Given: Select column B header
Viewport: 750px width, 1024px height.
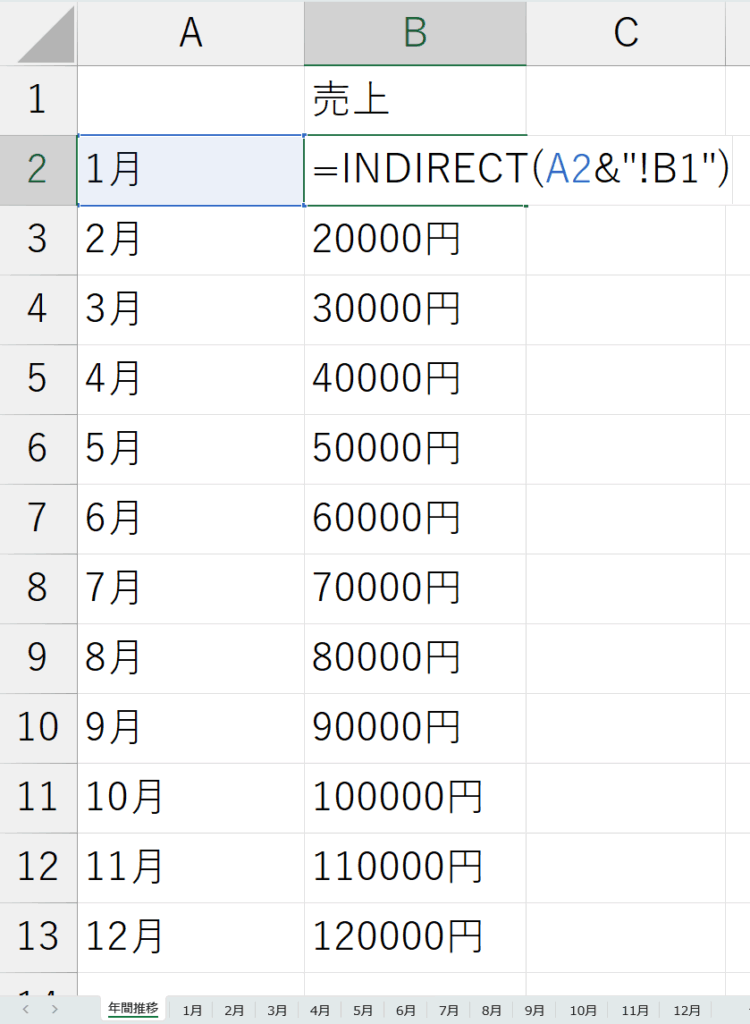Looking at the screenshot, I should click(x=415, y=33).
